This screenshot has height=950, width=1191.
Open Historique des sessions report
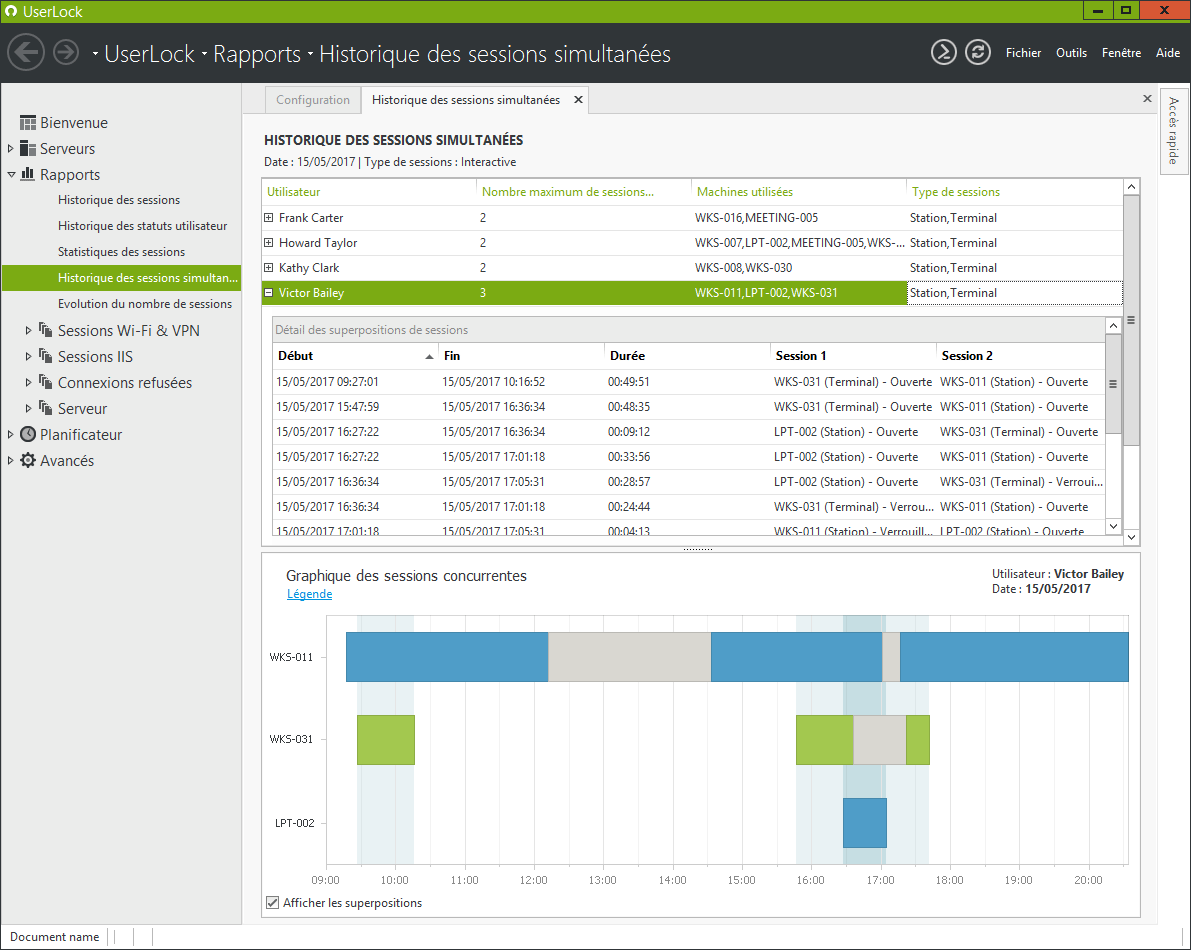pyautogui.click(x=119, y=200)
